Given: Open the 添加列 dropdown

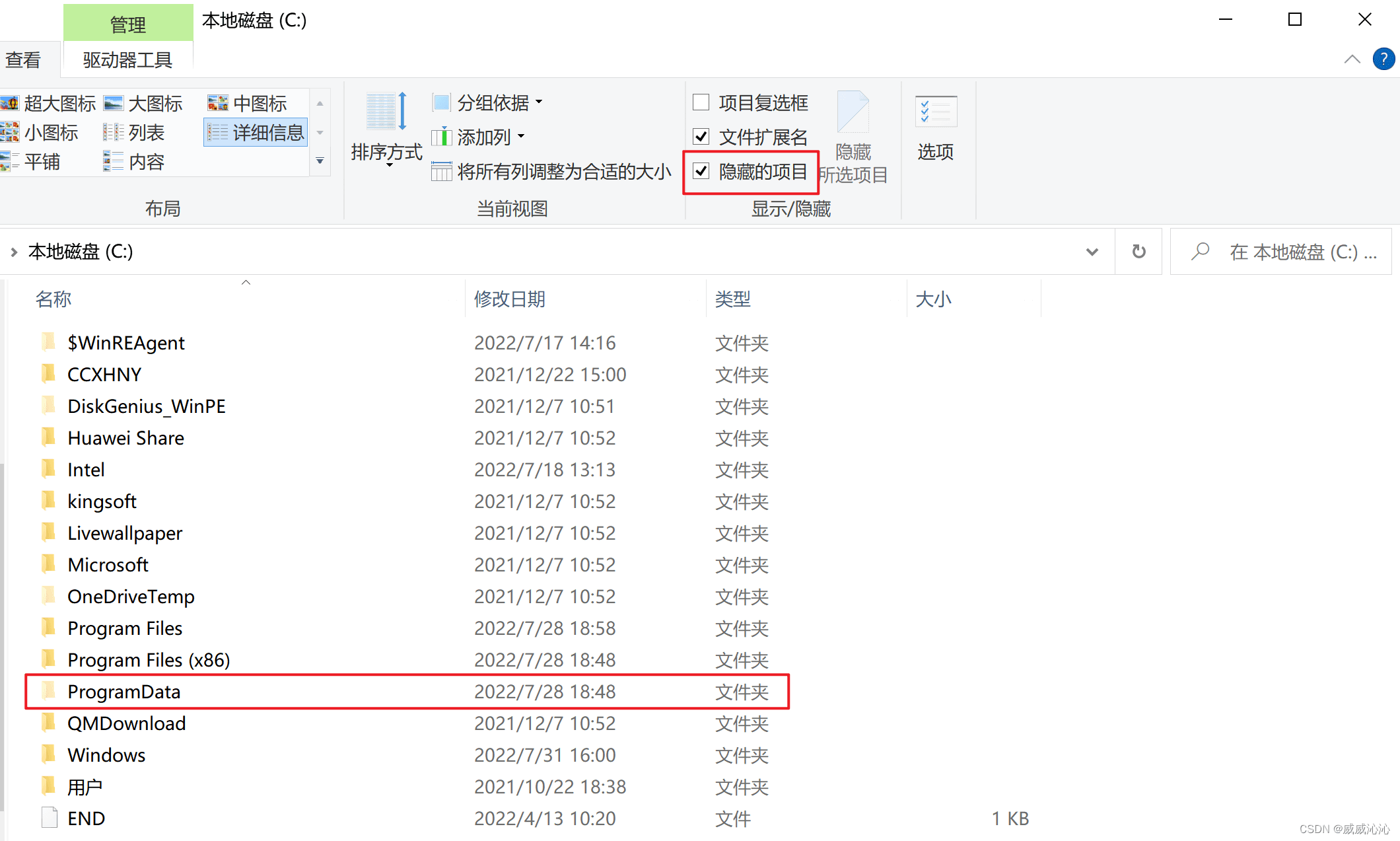Looking at the screenshot, I should pos(483,137).
